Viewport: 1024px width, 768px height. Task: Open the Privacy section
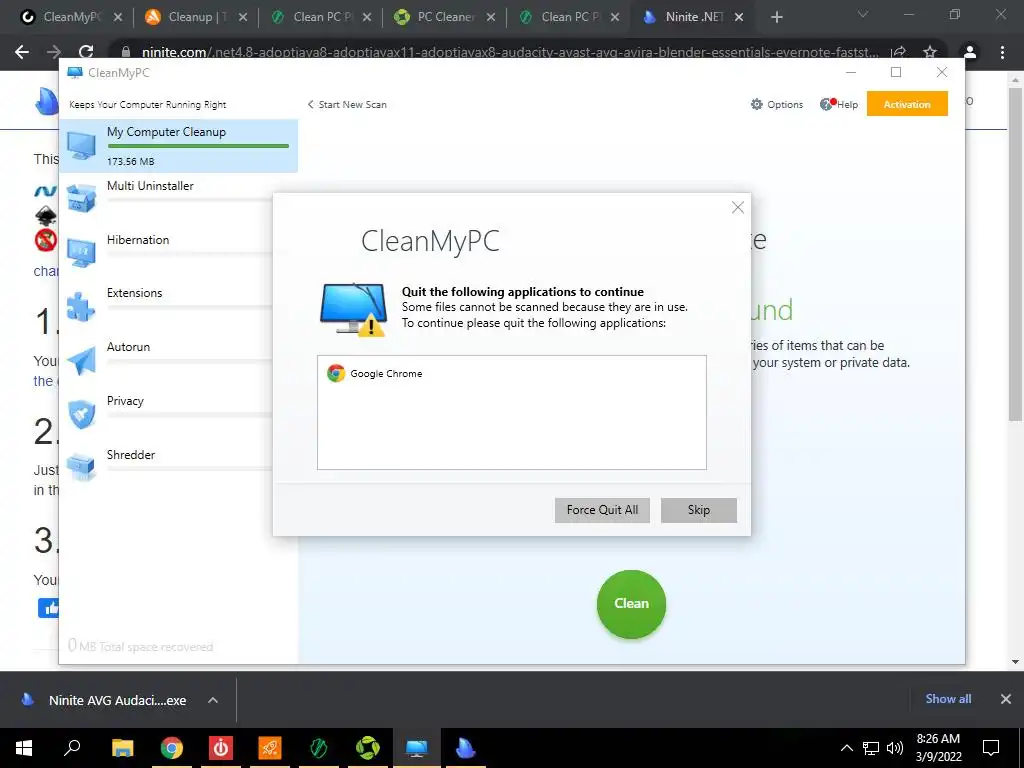pyautogui.click(x=167, y=414)
